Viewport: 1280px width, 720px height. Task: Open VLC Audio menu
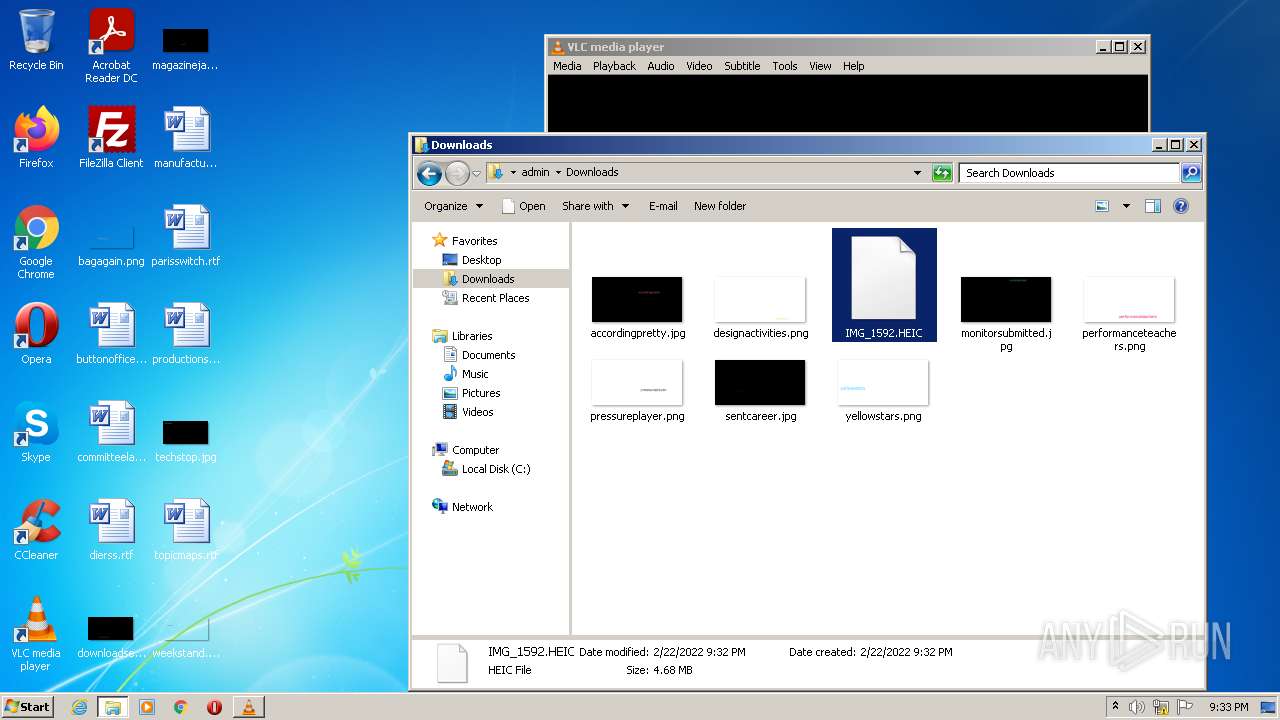click(661, 66)
